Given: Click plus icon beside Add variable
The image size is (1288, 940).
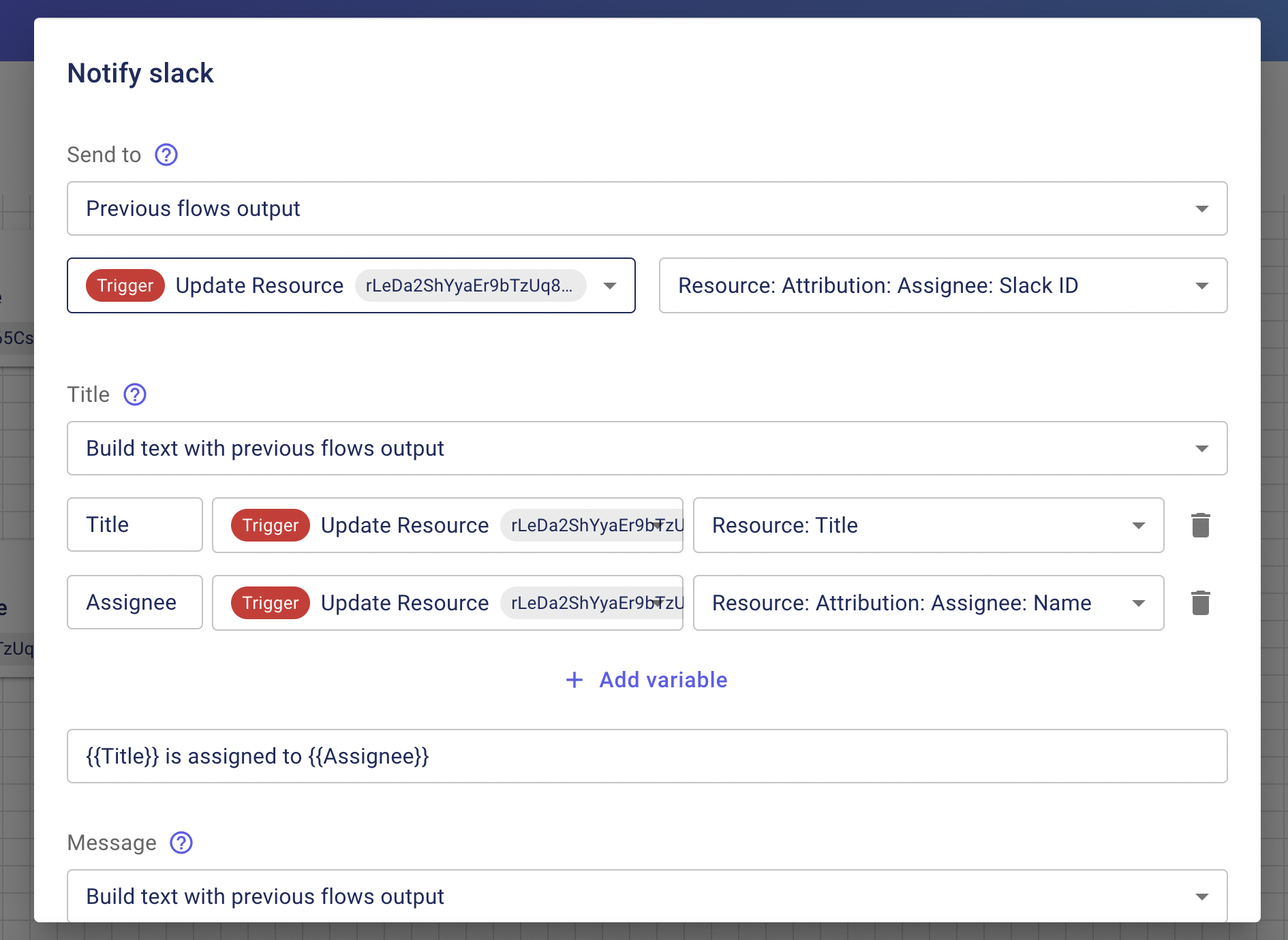Looking at the screenshot, I should 574,680.
